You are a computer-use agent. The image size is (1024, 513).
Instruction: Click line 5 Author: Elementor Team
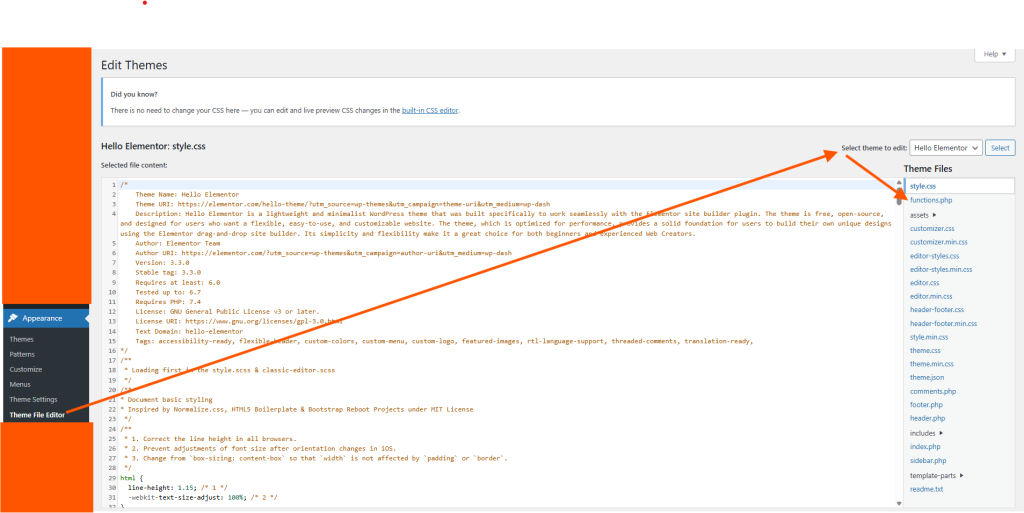point(177,243)
